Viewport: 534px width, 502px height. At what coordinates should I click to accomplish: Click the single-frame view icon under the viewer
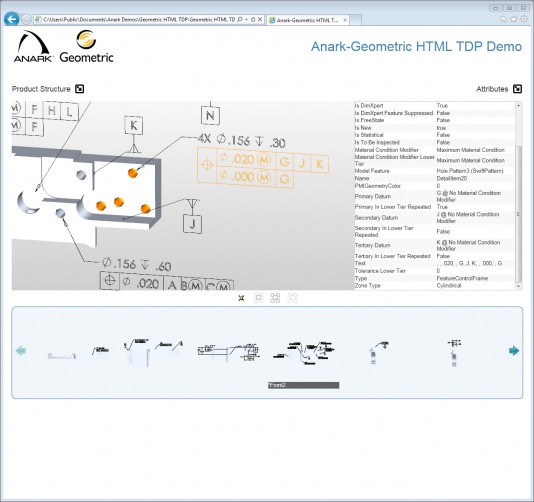pyautogui.click(x=258, y=298)
